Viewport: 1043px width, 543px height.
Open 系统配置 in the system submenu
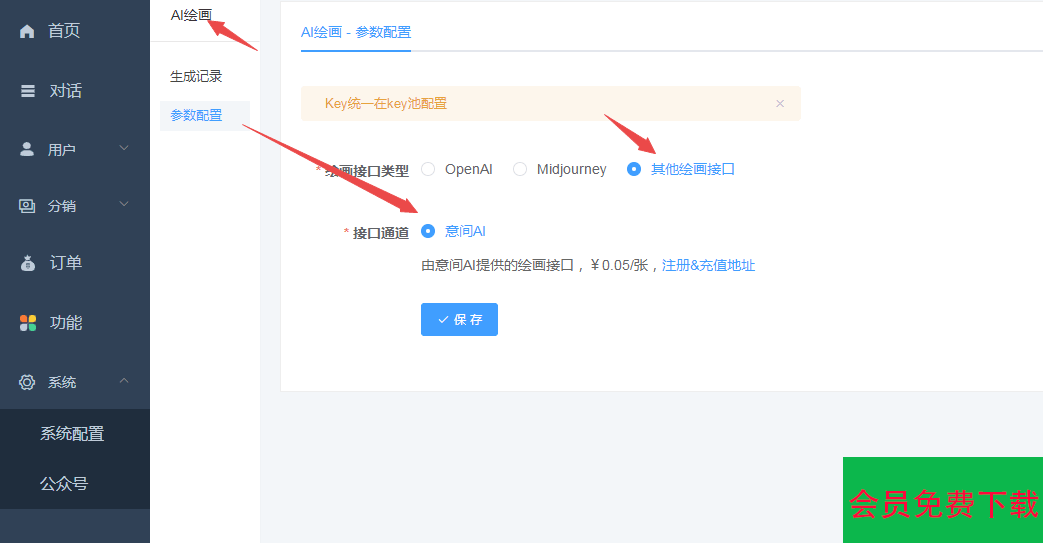coord(72,434)
